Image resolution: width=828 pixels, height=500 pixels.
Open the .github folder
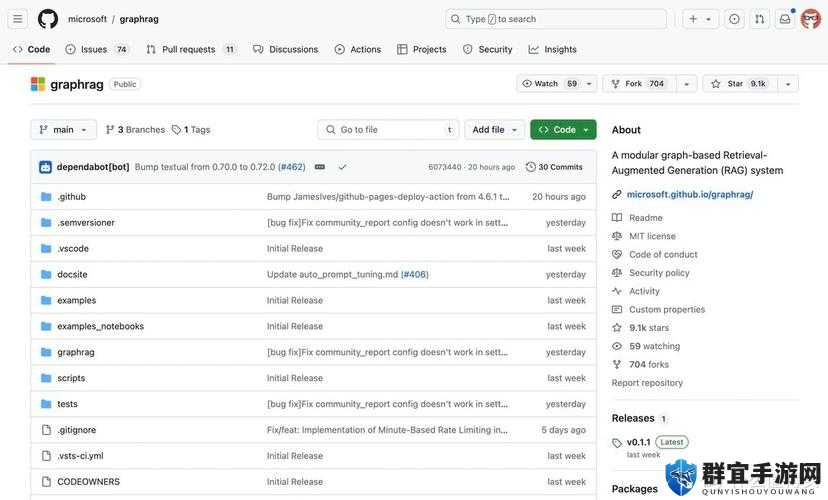point(71,196)
